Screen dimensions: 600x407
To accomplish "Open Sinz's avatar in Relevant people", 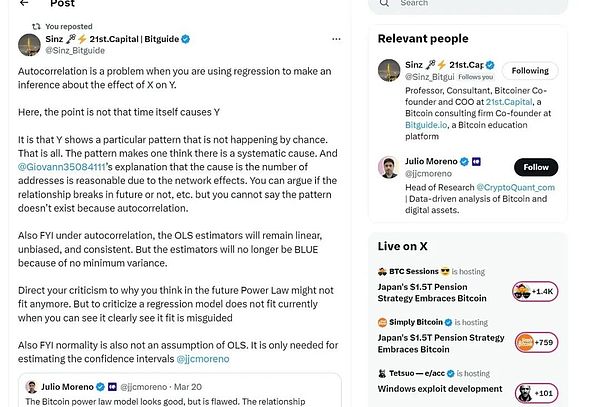I will point(389,70).
